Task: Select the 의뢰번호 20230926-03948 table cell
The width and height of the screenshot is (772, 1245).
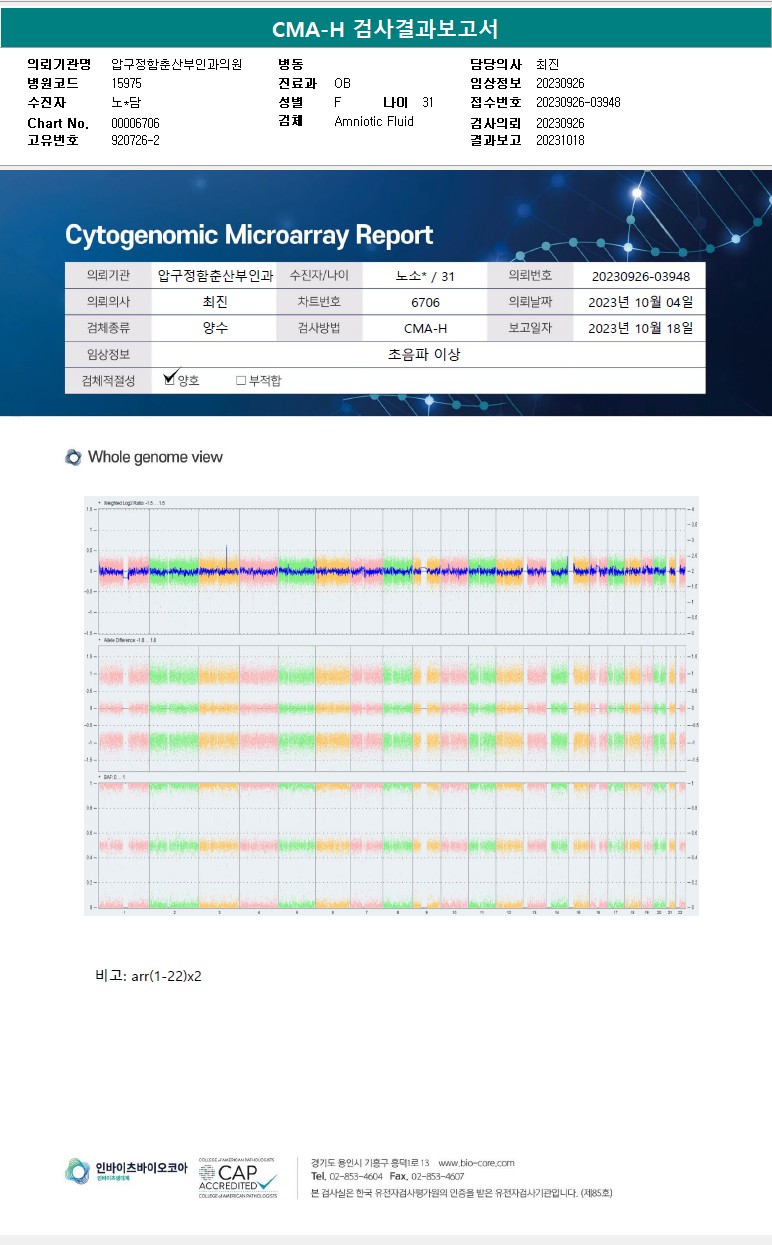Action: tap(640, 276)
